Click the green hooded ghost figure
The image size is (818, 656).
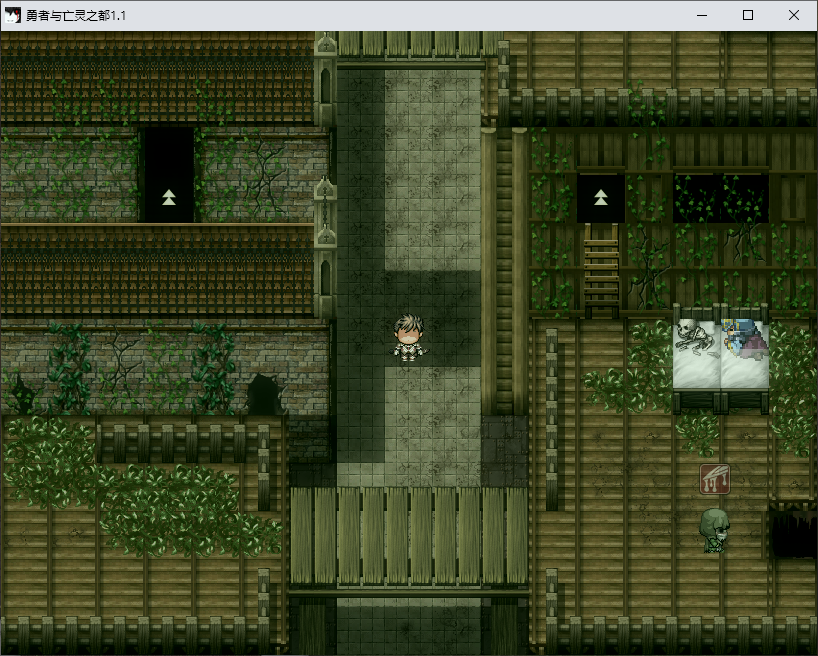[x=714, y=530]
